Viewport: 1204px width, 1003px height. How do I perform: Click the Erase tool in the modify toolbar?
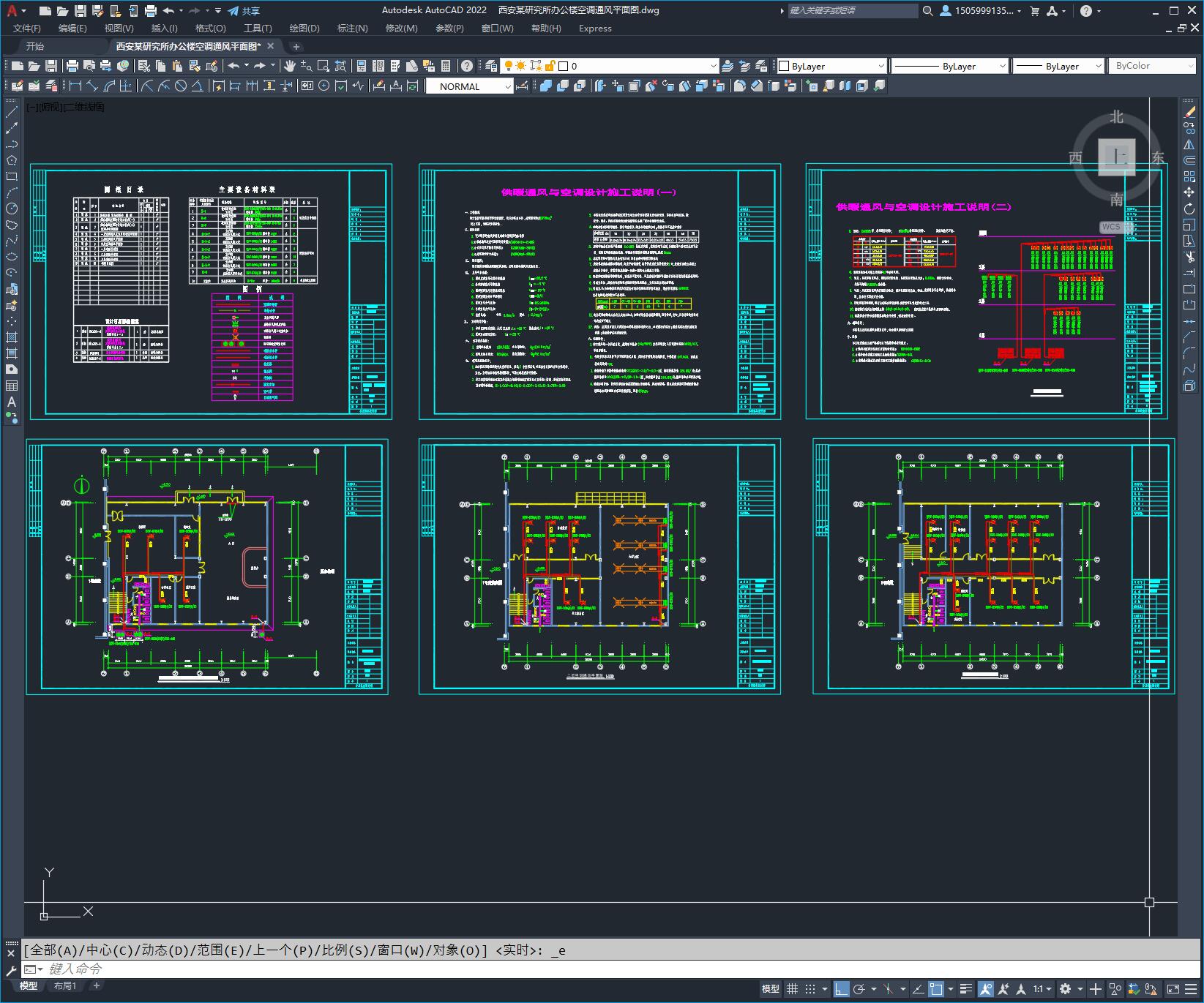1189,112
